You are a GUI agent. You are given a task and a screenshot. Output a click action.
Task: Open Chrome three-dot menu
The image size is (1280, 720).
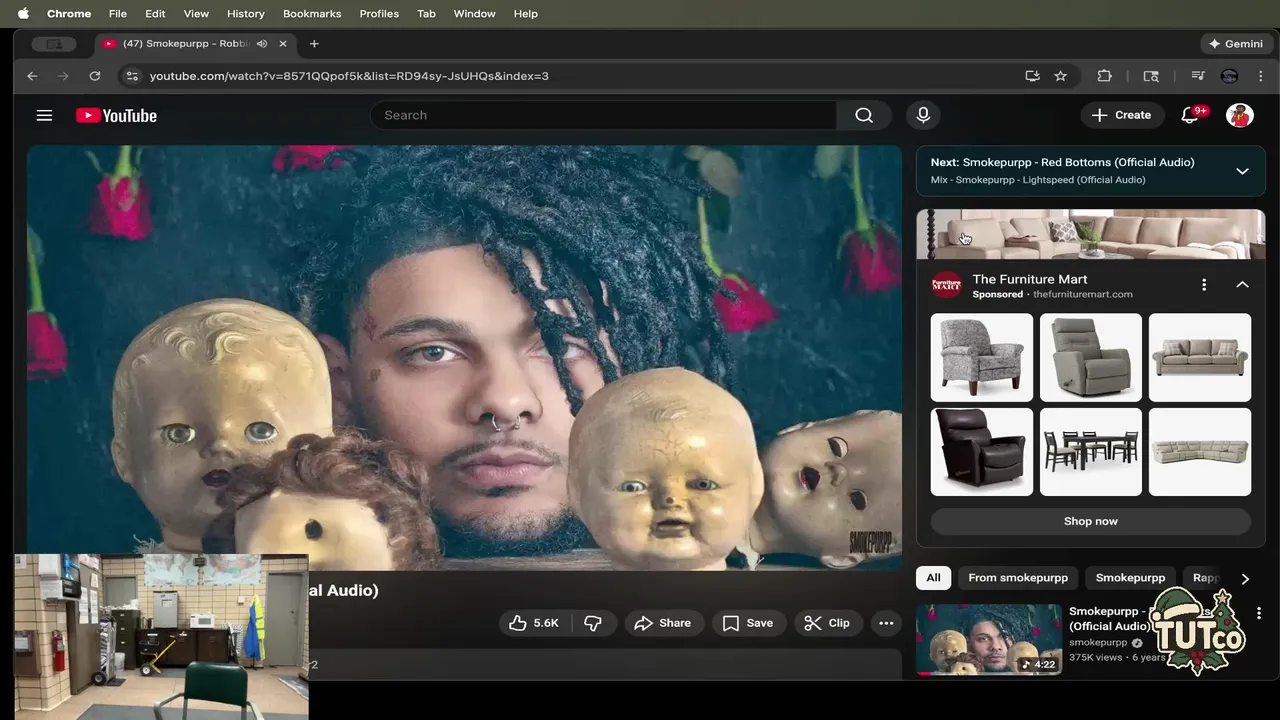click(1261, 76)
